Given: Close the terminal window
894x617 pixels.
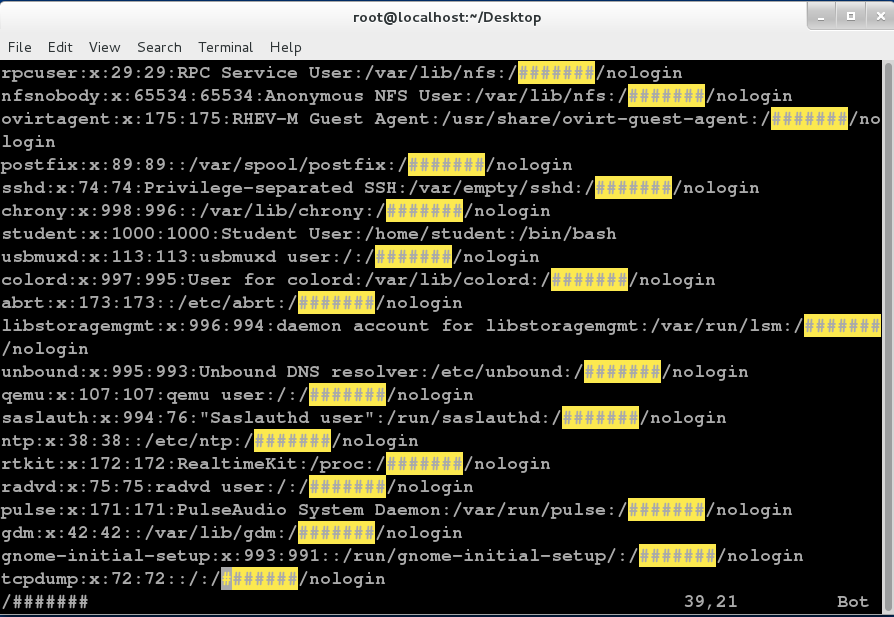Looking at the screenshot, I should (880, 17).
